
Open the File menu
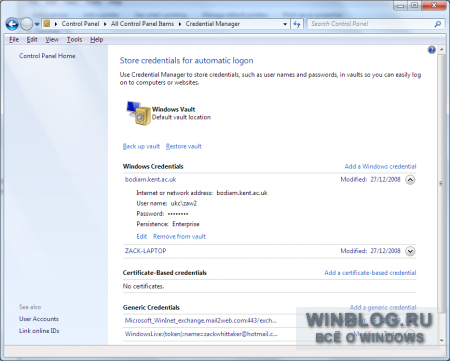tap(14, 40)
